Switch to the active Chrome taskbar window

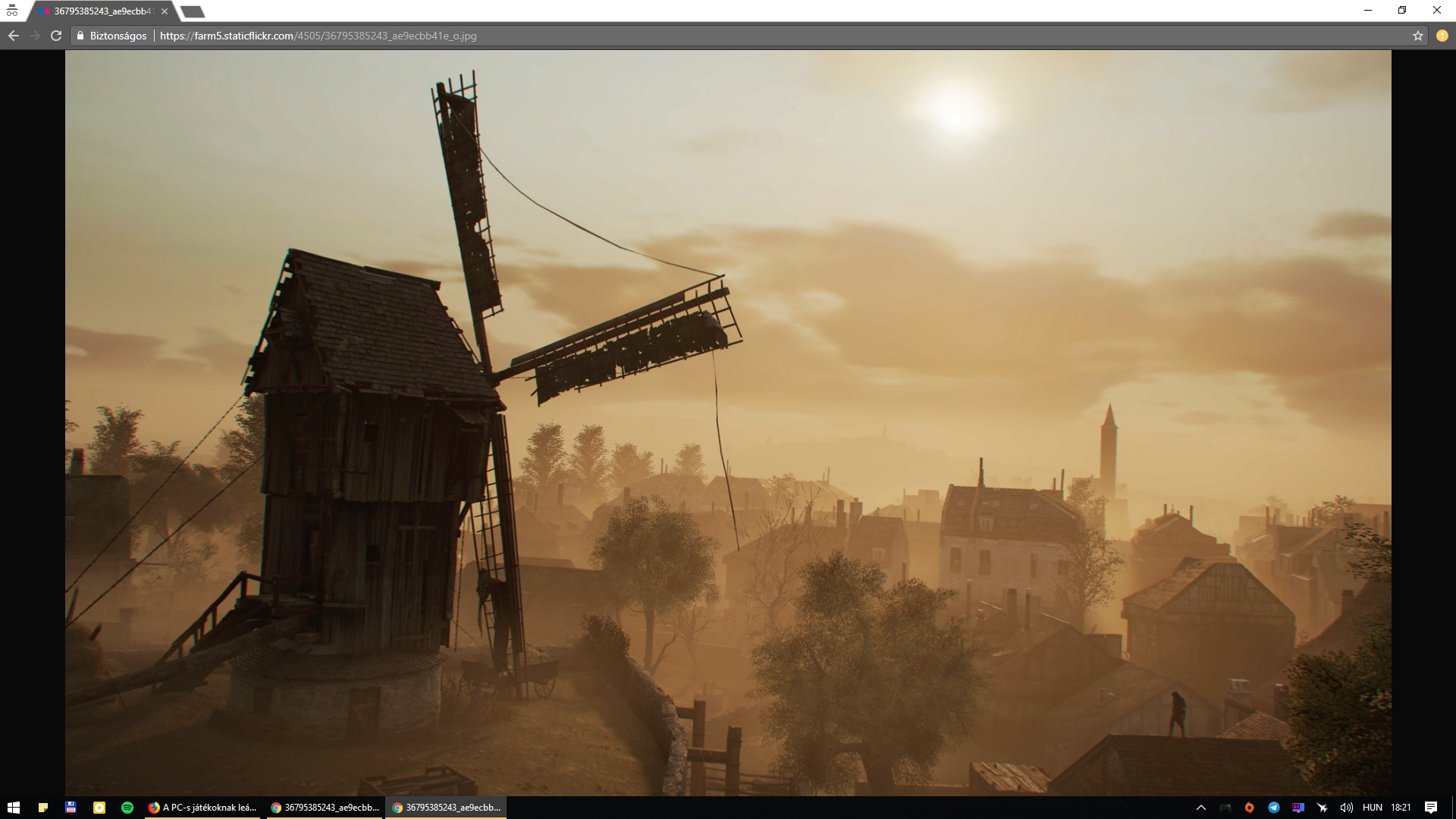pos(447,808)
